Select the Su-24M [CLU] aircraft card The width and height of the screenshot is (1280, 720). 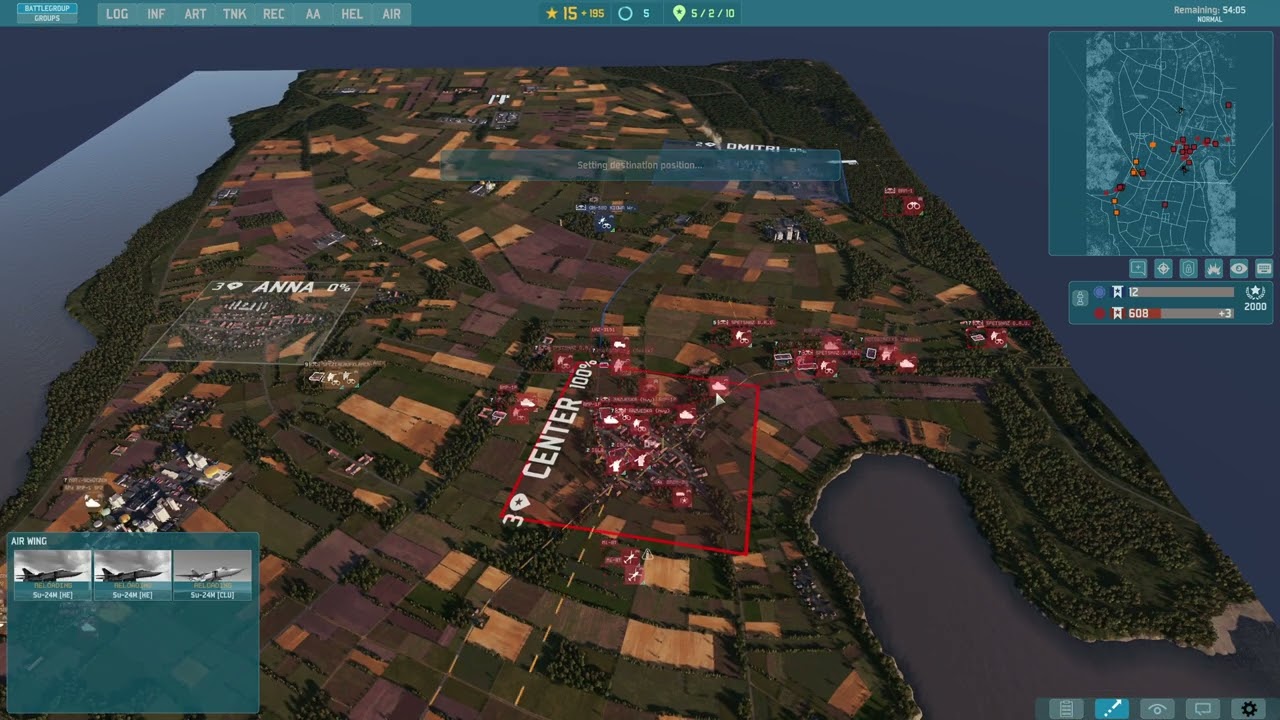212,575
